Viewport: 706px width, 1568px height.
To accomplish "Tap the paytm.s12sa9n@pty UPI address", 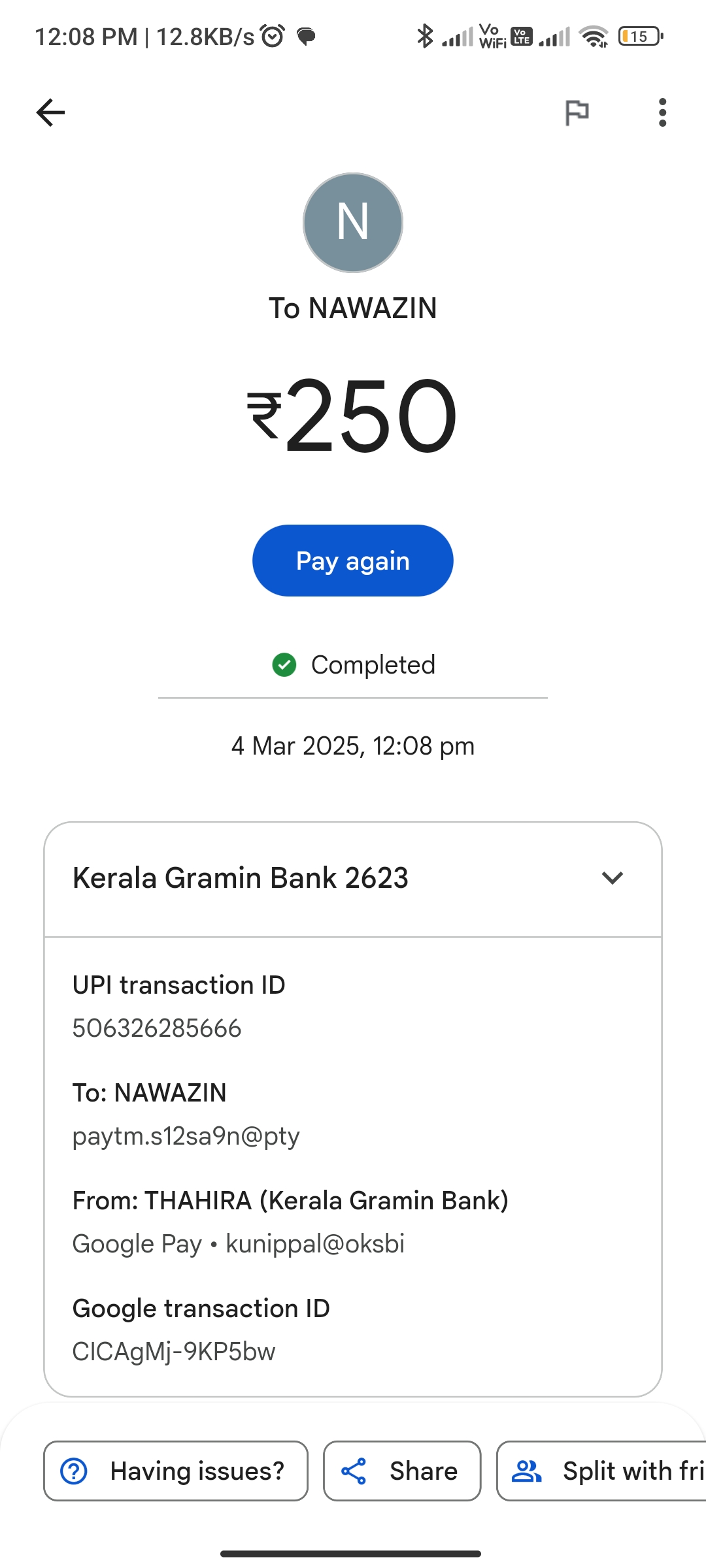I will 186,1136.
